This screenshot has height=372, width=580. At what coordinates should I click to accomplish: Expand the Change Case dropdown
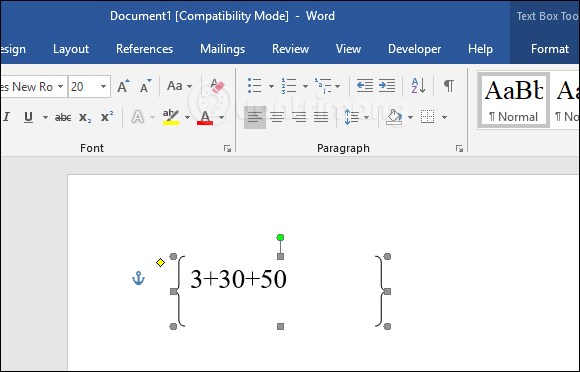point(189,87)
